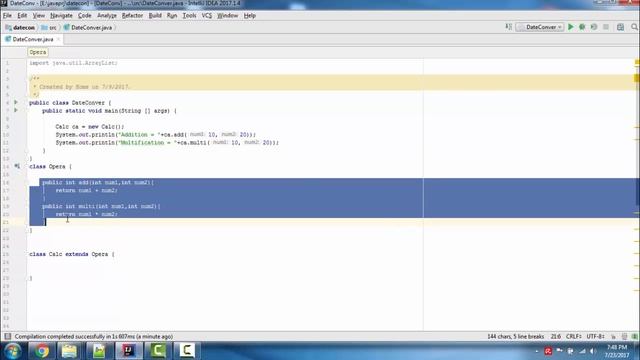Click '144 chars, 5 line breaks' status text

coord(516,336)
